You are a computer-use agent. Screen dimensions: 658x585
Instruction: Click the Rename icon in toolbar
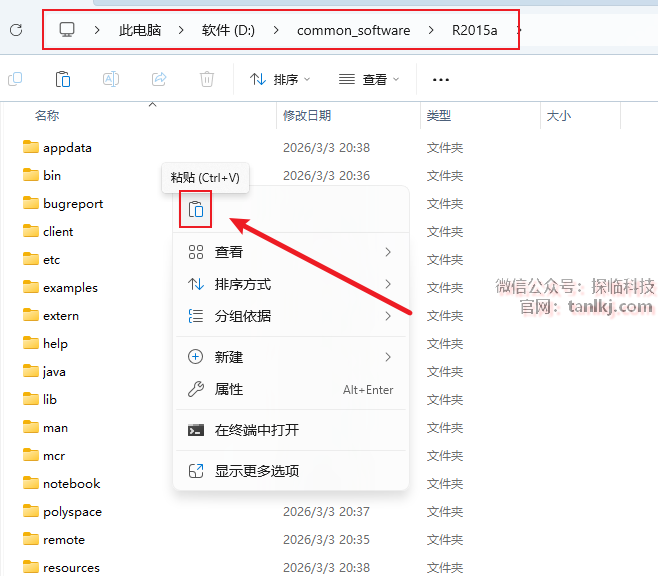pos(111,79)
